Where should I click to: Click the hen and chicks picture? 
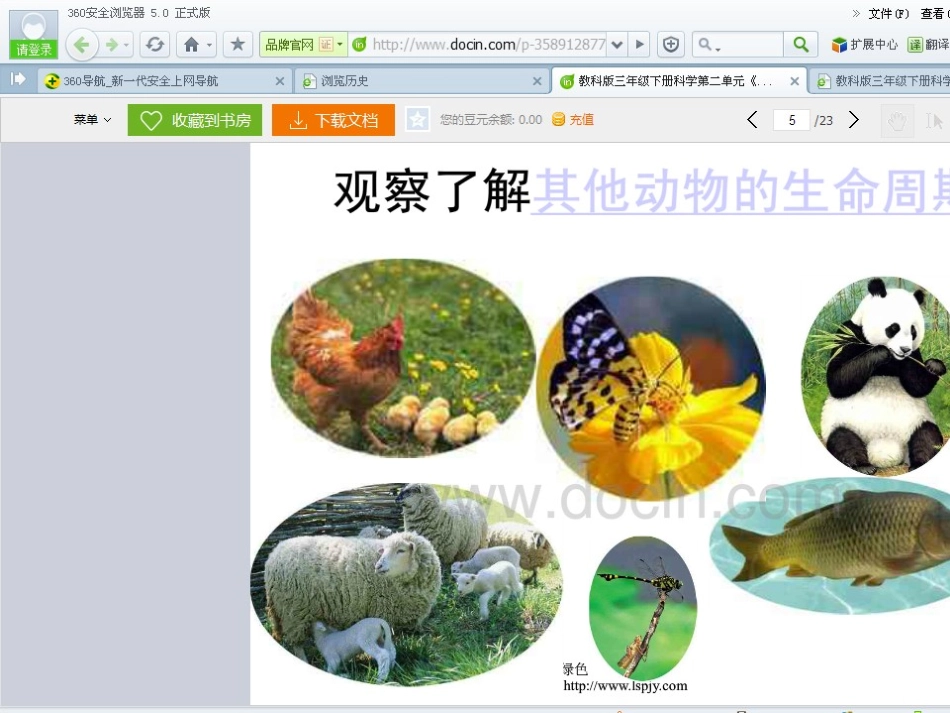pos(402,358)
